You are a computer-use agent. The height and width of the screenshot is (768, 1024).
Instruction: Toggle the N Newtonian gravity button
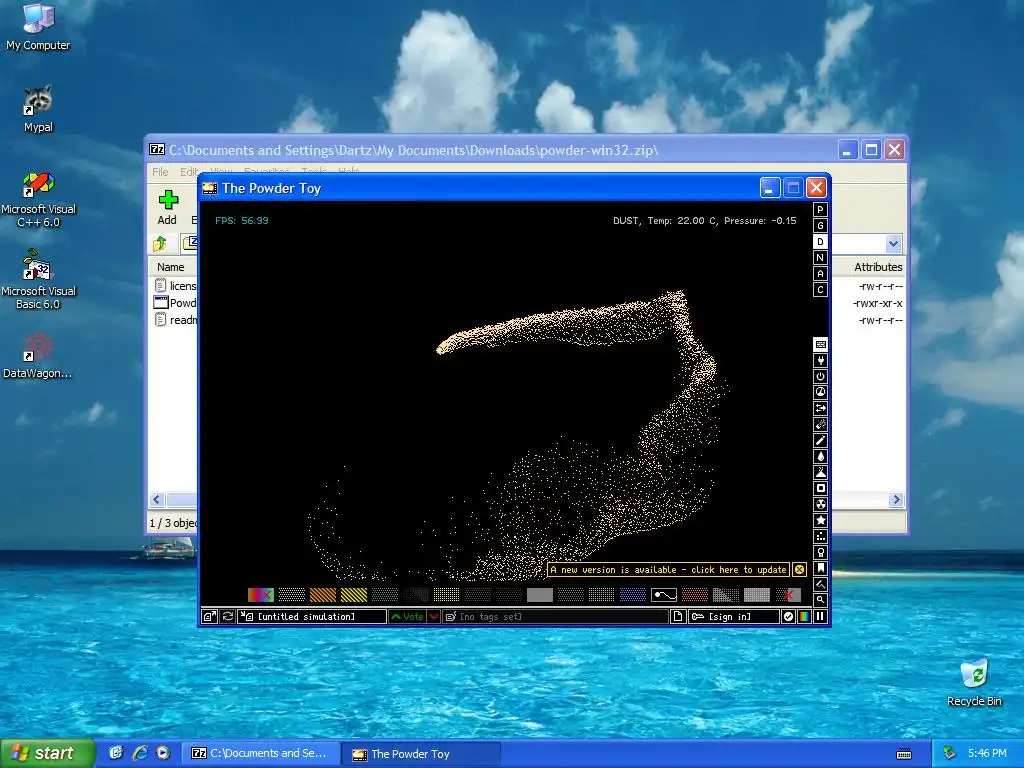(820, 258)
